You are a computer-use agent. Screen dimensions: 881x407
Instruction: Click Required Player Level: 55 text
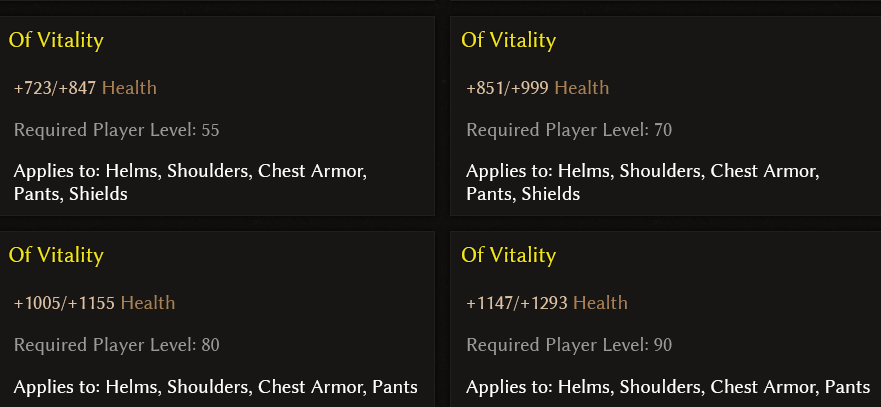point(116,130)
